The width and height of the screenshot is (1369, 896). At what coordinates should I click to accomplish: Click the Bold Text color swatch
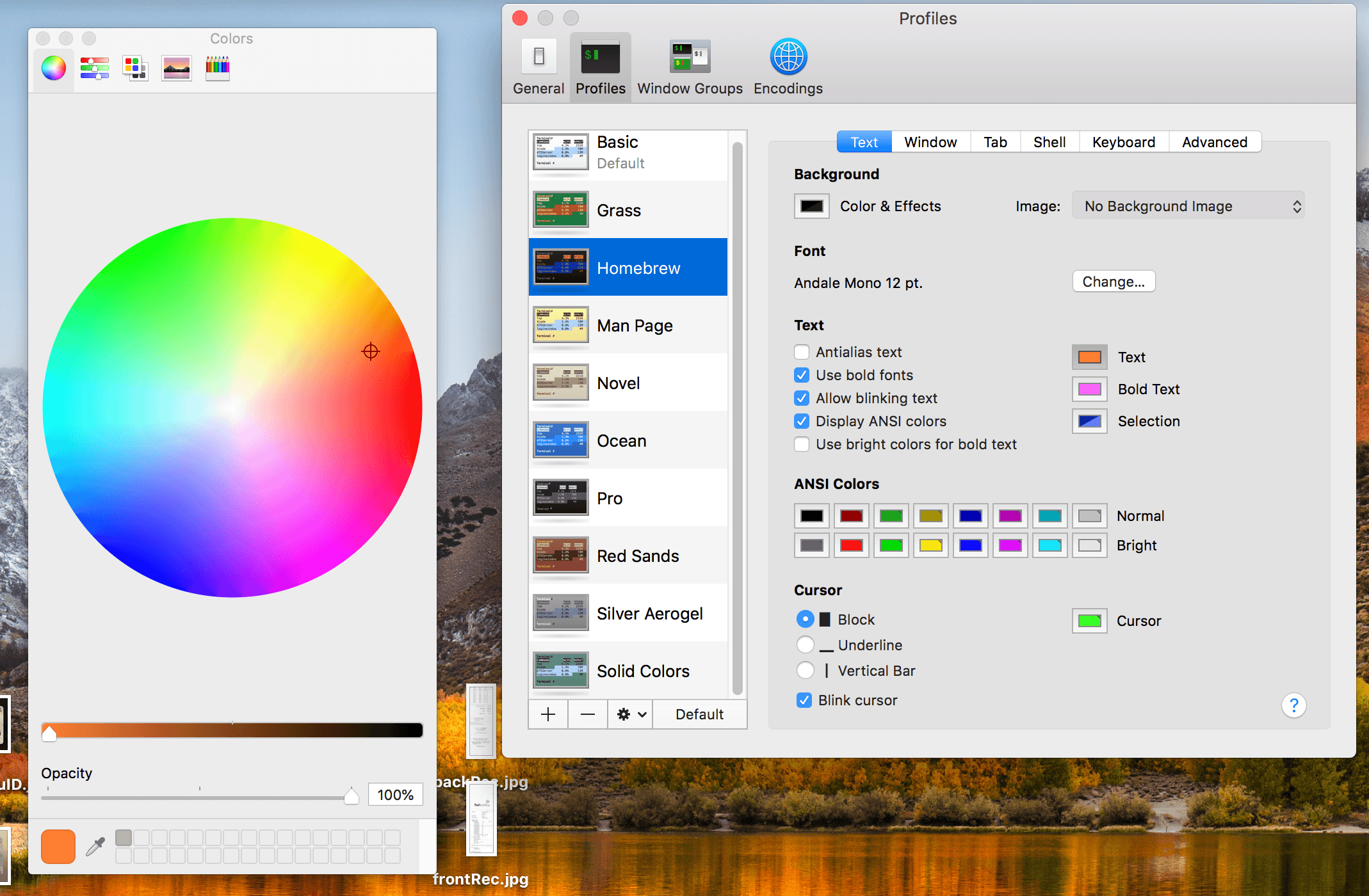pyautogui.click(x=1089, y=389)
